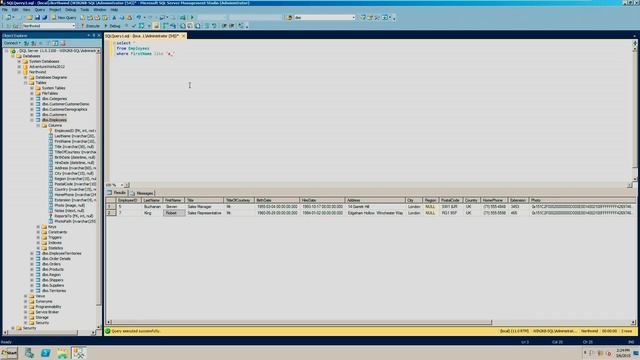This screenshot has height=360, width=640.
Task: Click the Parse checkmark icon next to Debug
Action: click(134, 26)
